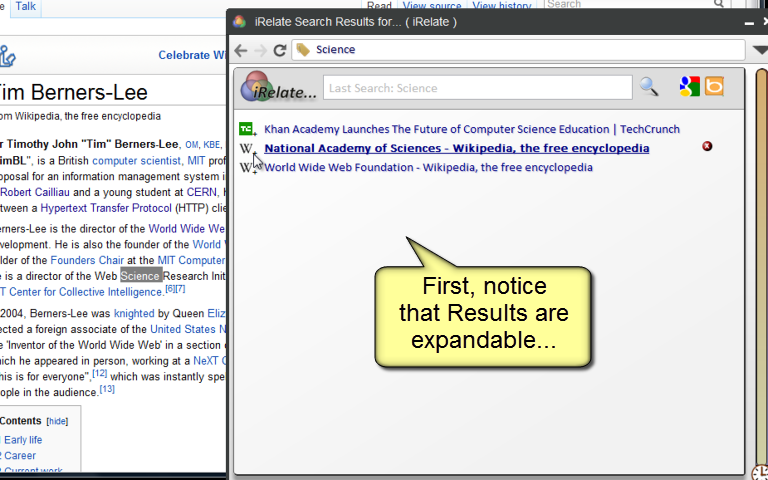Click the forward arrow in iRelate window

[x=261, y=50]
